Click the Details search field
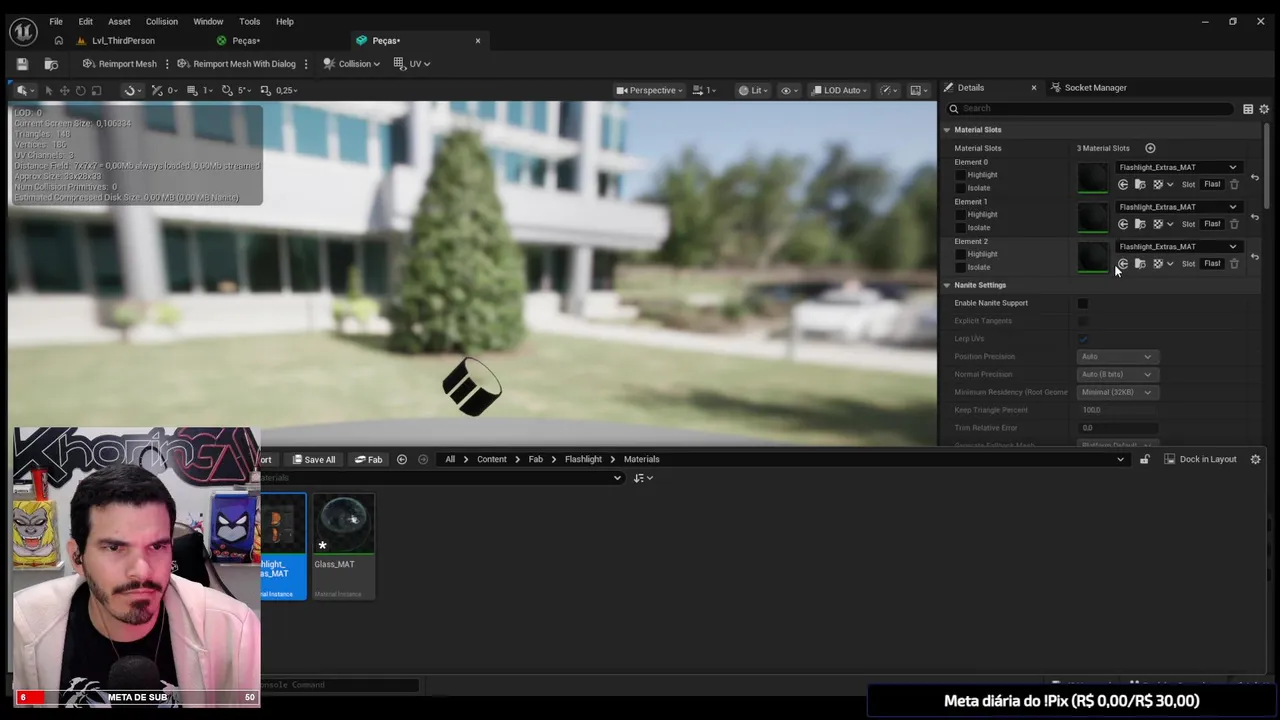Viewport: 1280px width, 720px height. 1090,108
